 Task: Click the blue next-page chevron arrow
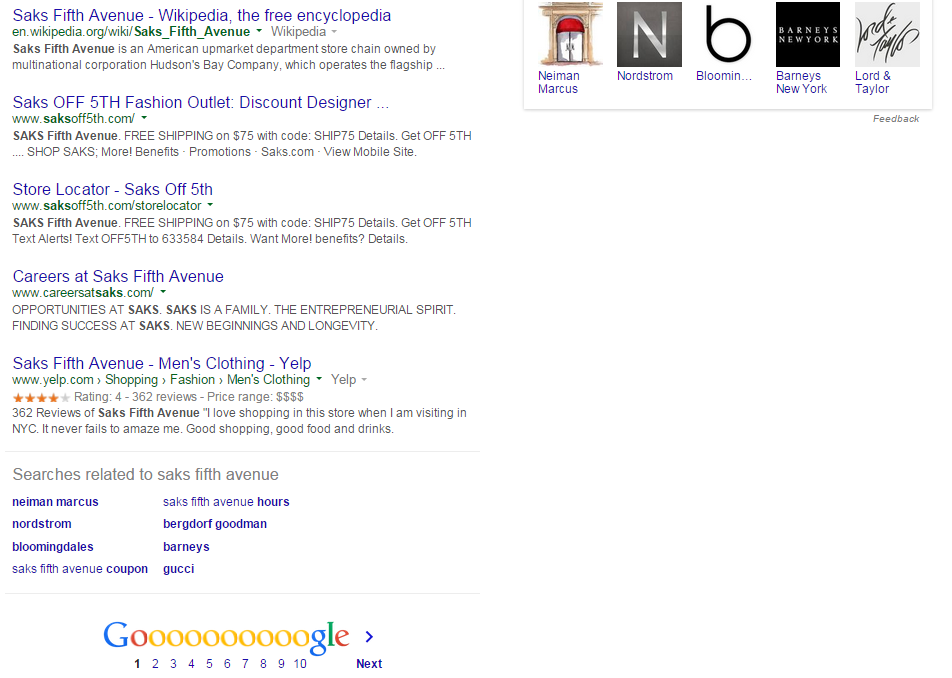pyautogui.click(x=369, y=637)
